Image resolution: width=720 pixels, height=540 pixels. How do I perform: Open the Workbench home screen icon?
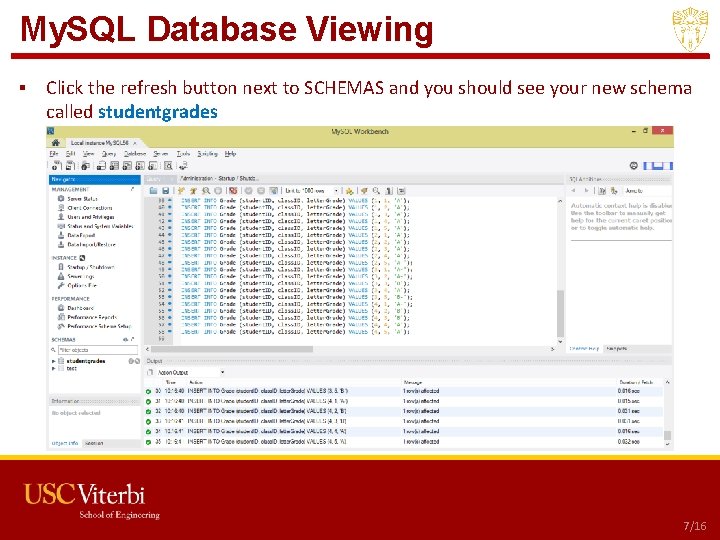(x=56, y=143)
